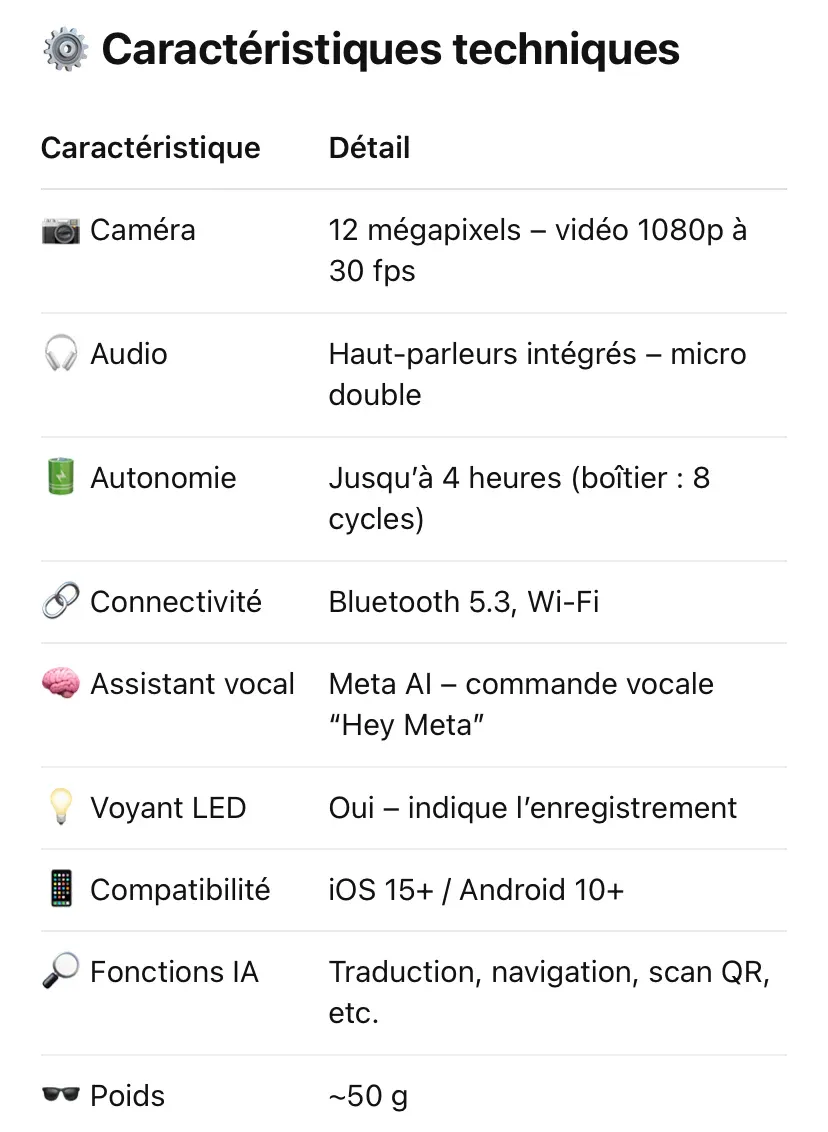The height and width of the screenshot is (1132, 828).
Task: Click the green battery emoji
Action: (61, 478)
